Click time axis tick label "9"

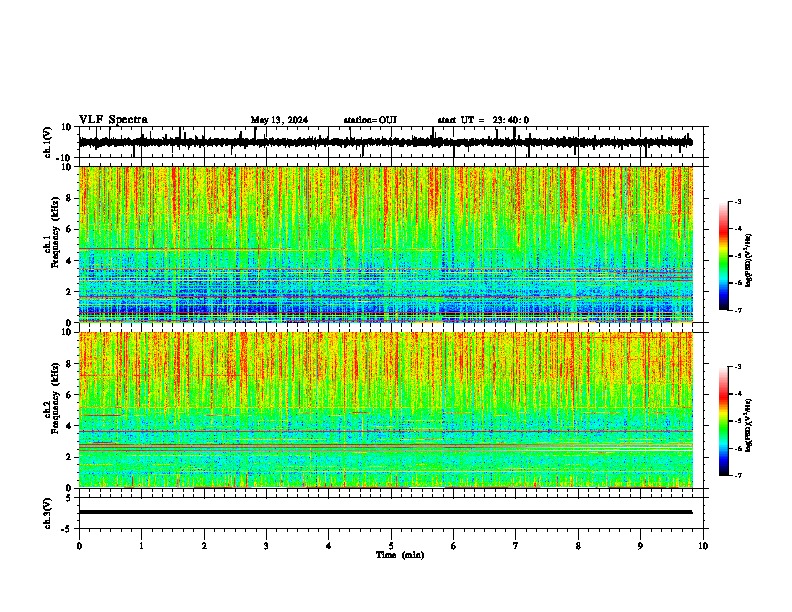[640, 546]
